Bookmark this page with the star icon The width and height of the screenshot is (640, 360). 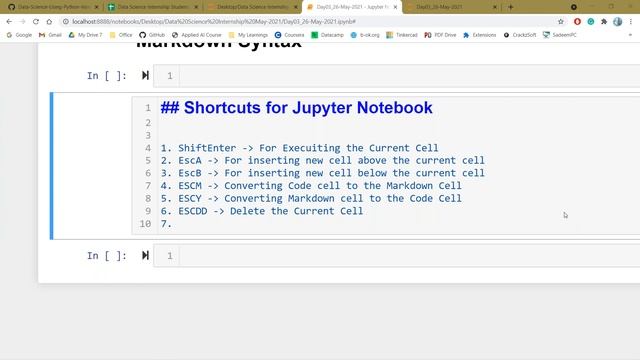pyautogui.click(x=561, y=22)
